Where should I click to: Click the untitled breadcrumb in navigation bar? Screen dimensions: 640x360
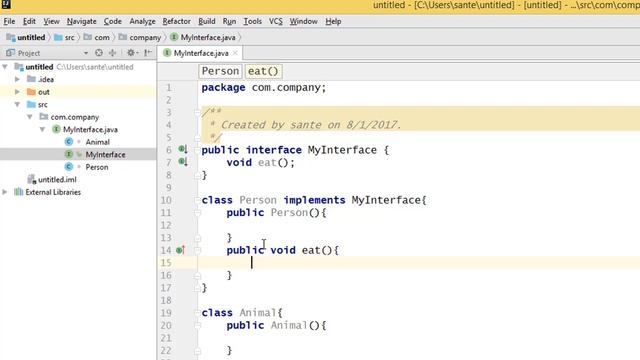(26, 37)
